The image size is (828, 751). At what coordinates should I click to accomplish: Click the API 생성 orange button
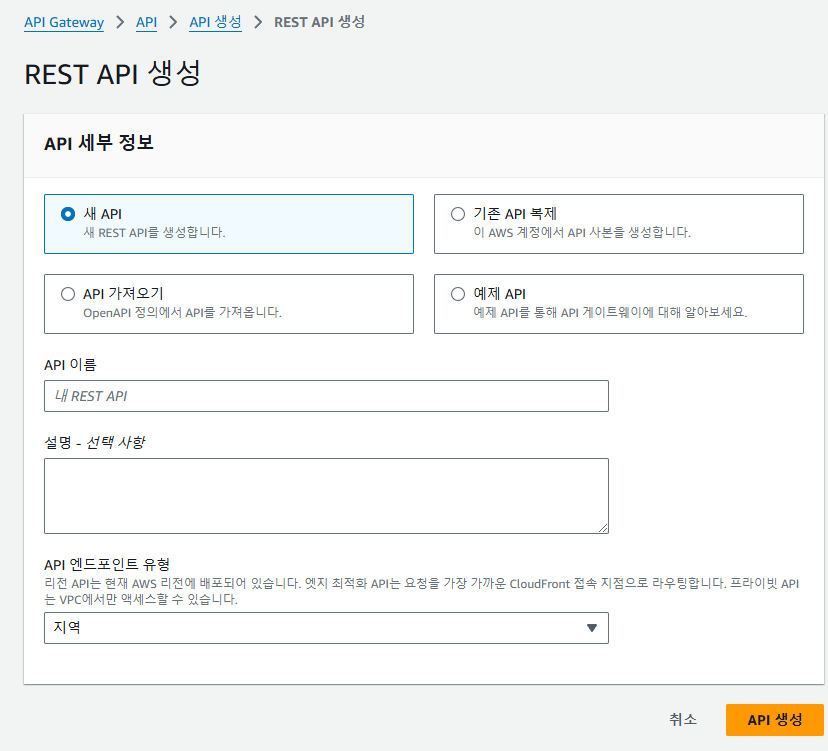tap(775, 719)
